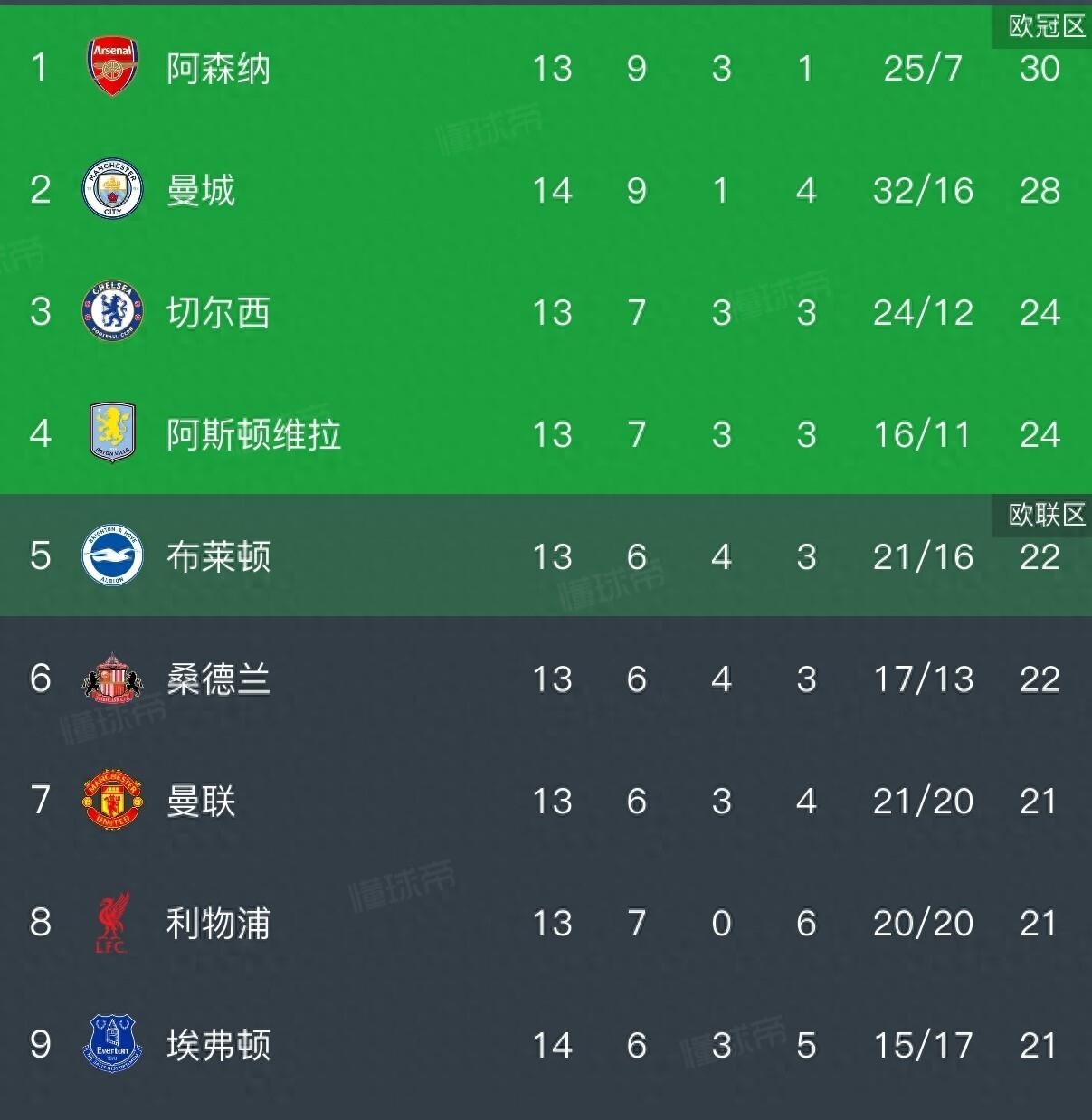Viewport: 1092px width, 1120px height.
Task: Click the 欧联区 zone label
Action: pyautogui.click(x=1046, y=515)
